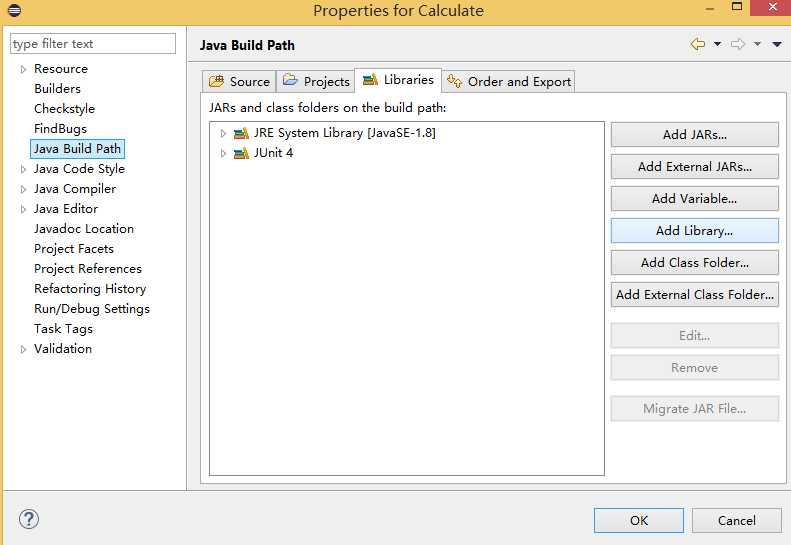Select FindBugs in the properties tree
Viewport: 791px width, 545px height.
point(60,129)
